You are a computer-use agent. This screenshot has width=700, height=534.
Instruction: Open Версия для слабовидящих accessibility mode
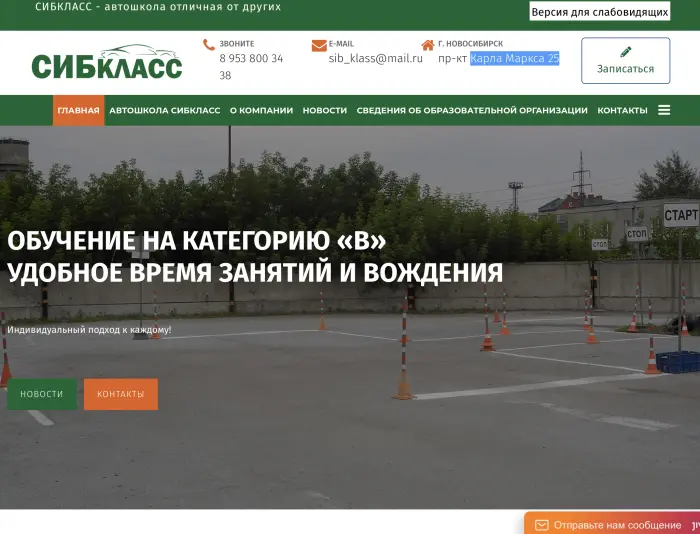pos(599,12)
